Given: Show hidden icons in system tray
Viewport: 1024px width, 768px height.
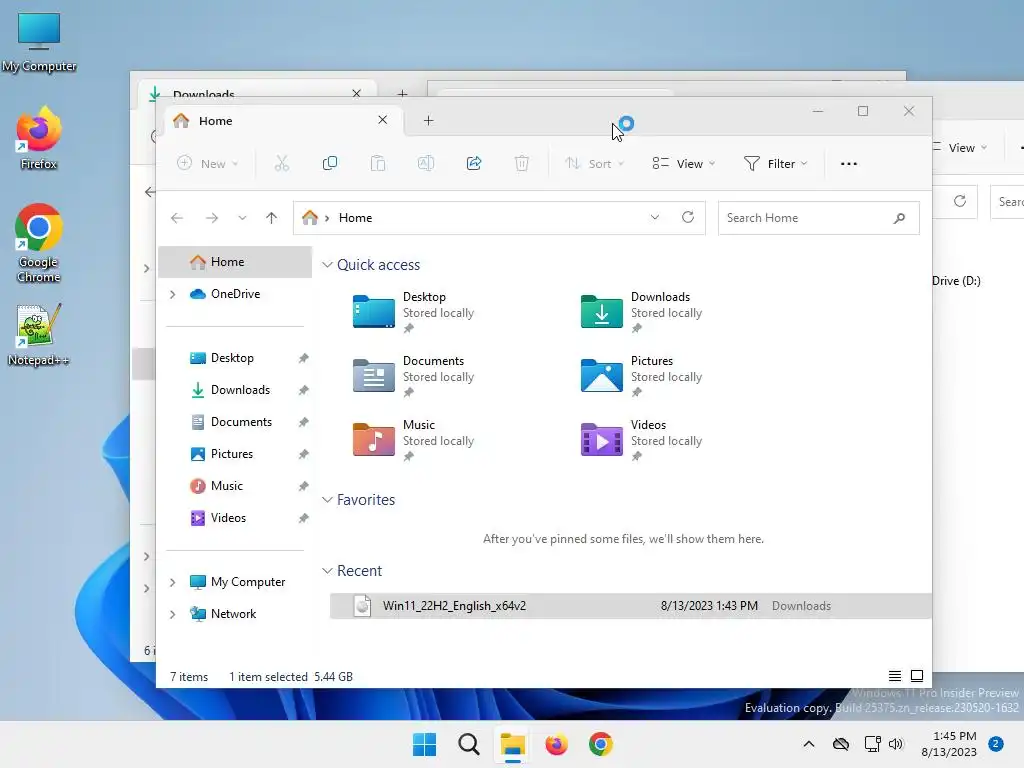Looking at the screenshot, I should tap(808, 744).
